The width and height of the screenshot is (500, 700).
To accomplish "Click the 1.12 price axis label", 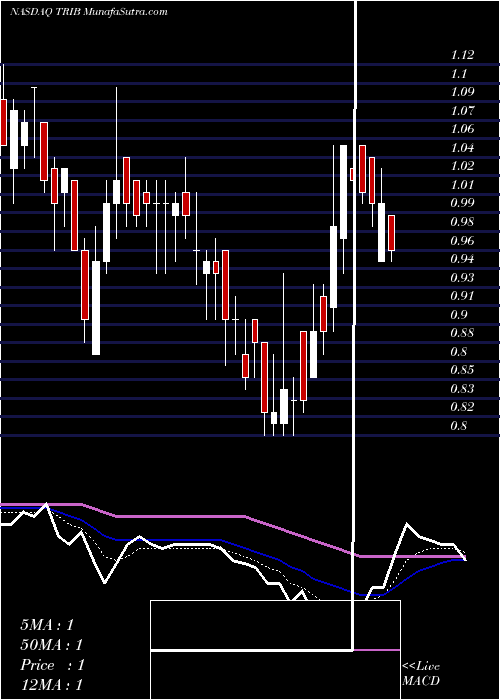I will pos(462,55).
